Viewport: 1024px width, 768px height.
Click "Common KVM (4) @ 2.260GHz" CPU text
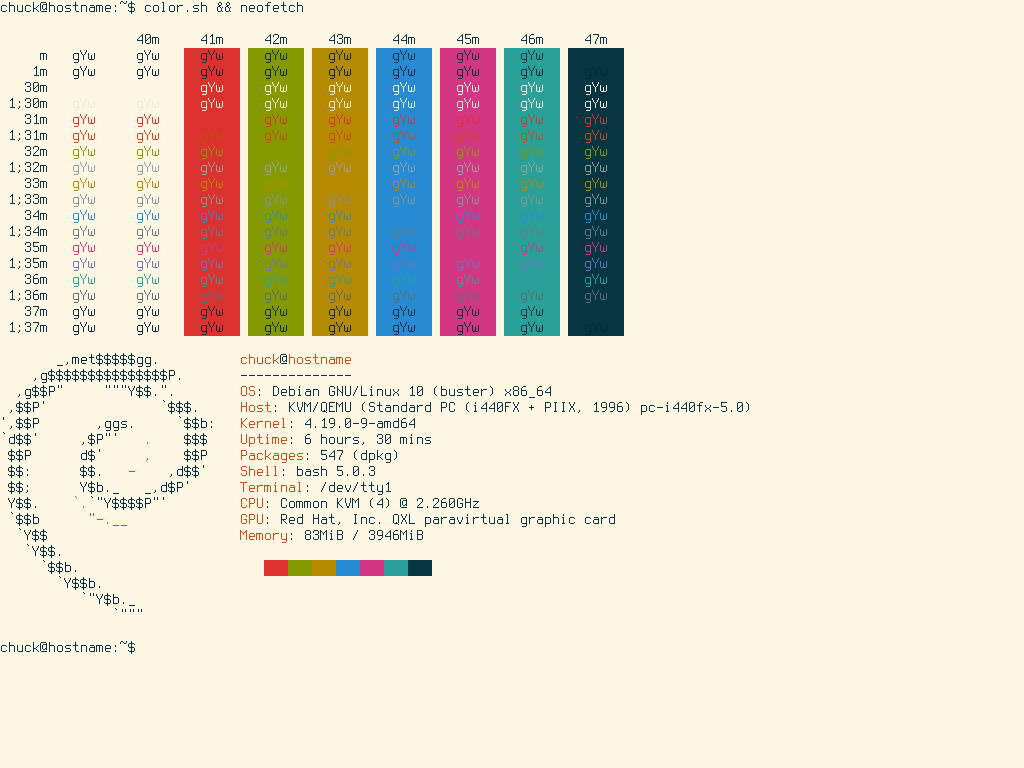(x=380, y=504)
